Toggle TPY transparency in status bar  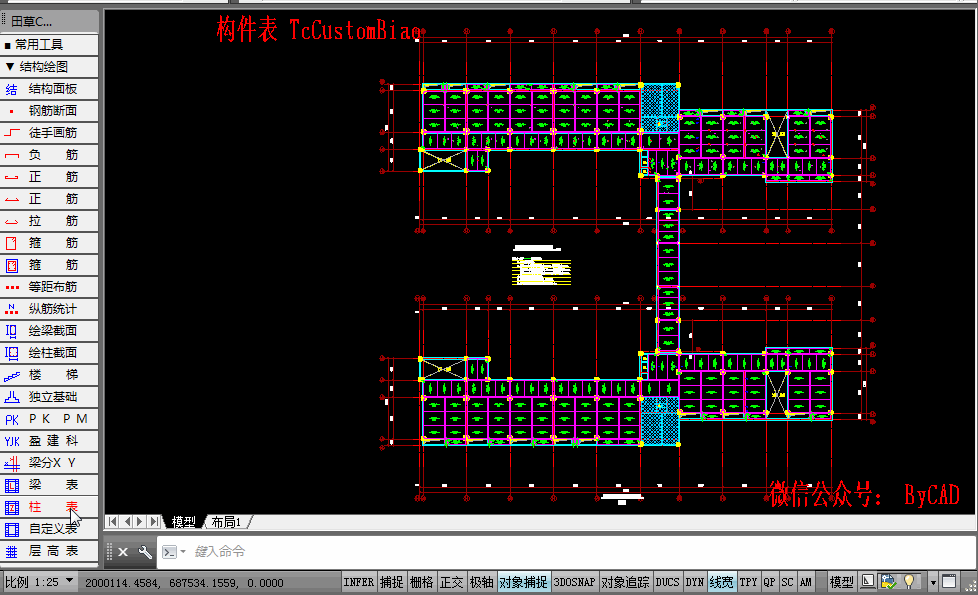coord(748,582)
